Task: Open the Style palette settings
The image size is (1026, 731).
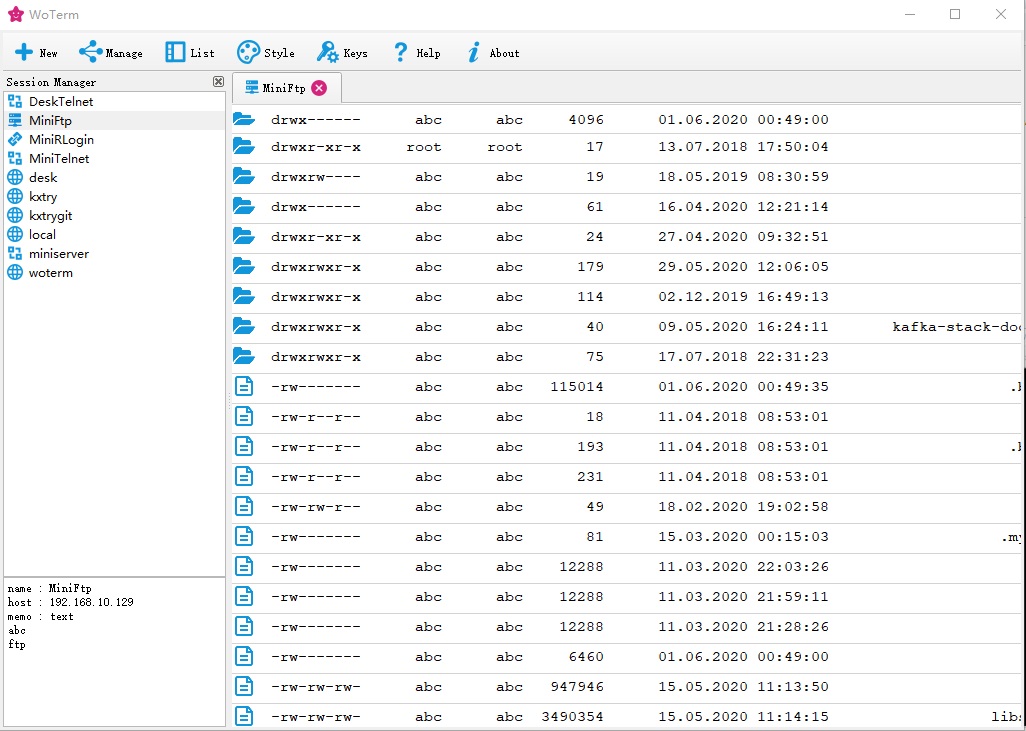Action: 265,52
